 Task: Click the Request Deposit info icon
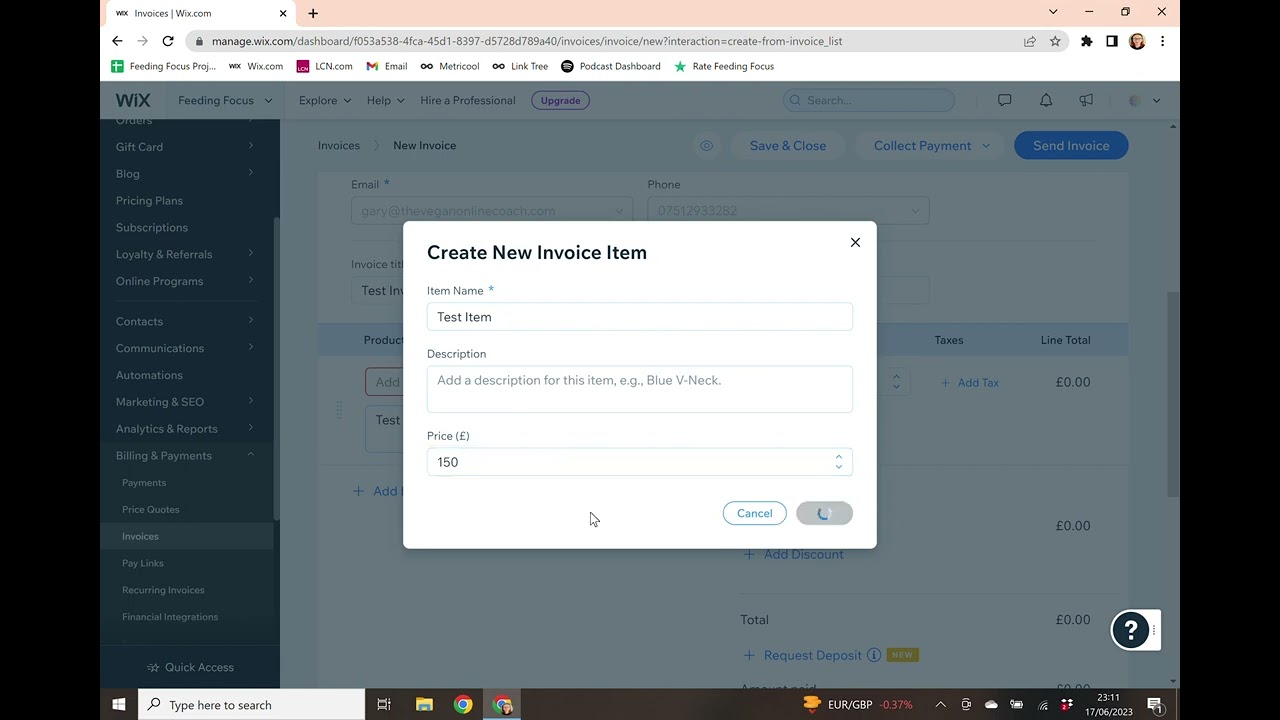coord(874,656)
